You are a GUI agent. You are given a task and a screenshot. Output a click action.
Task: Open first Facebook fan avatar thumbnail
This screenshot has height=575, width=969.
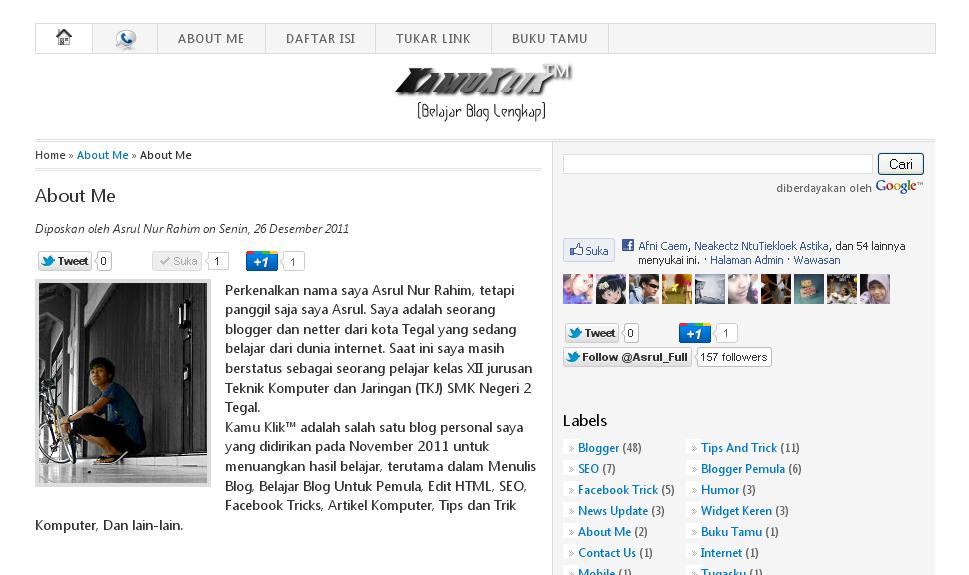578,289
